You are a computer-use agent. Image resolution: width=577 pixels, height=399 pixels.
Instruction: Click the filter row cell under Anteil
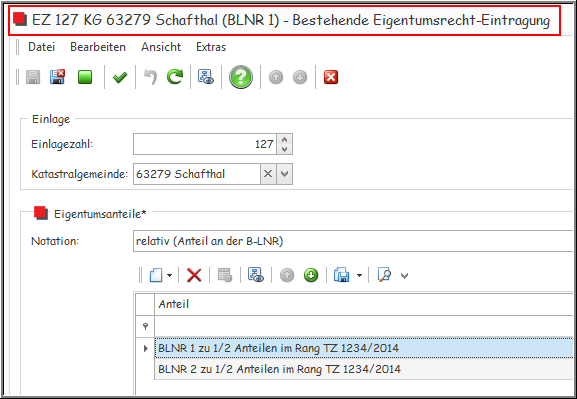click(x=364, y=326)
